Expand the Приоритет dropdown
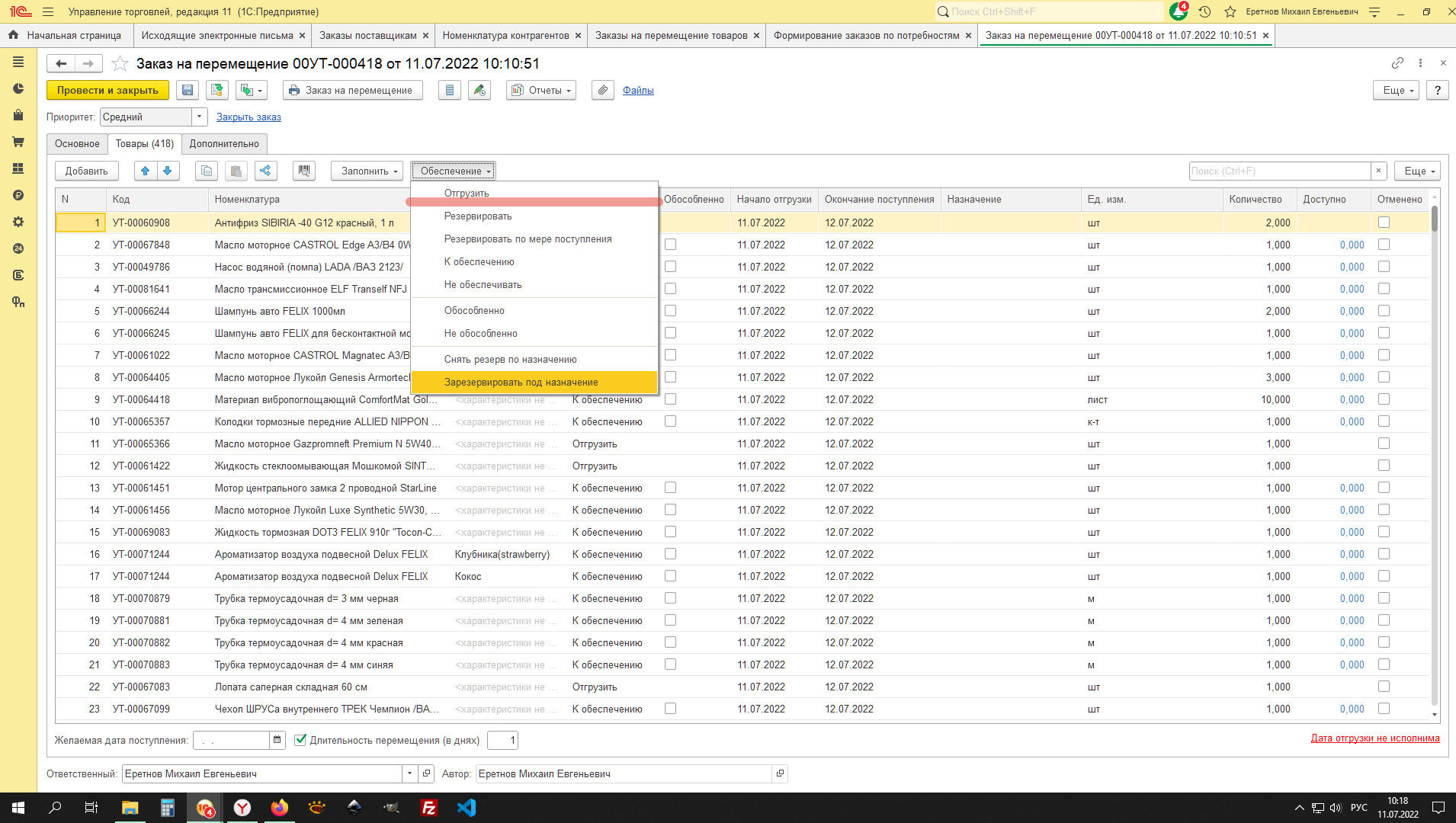This screenshot has height=823, width=1456. pos(199,117)
